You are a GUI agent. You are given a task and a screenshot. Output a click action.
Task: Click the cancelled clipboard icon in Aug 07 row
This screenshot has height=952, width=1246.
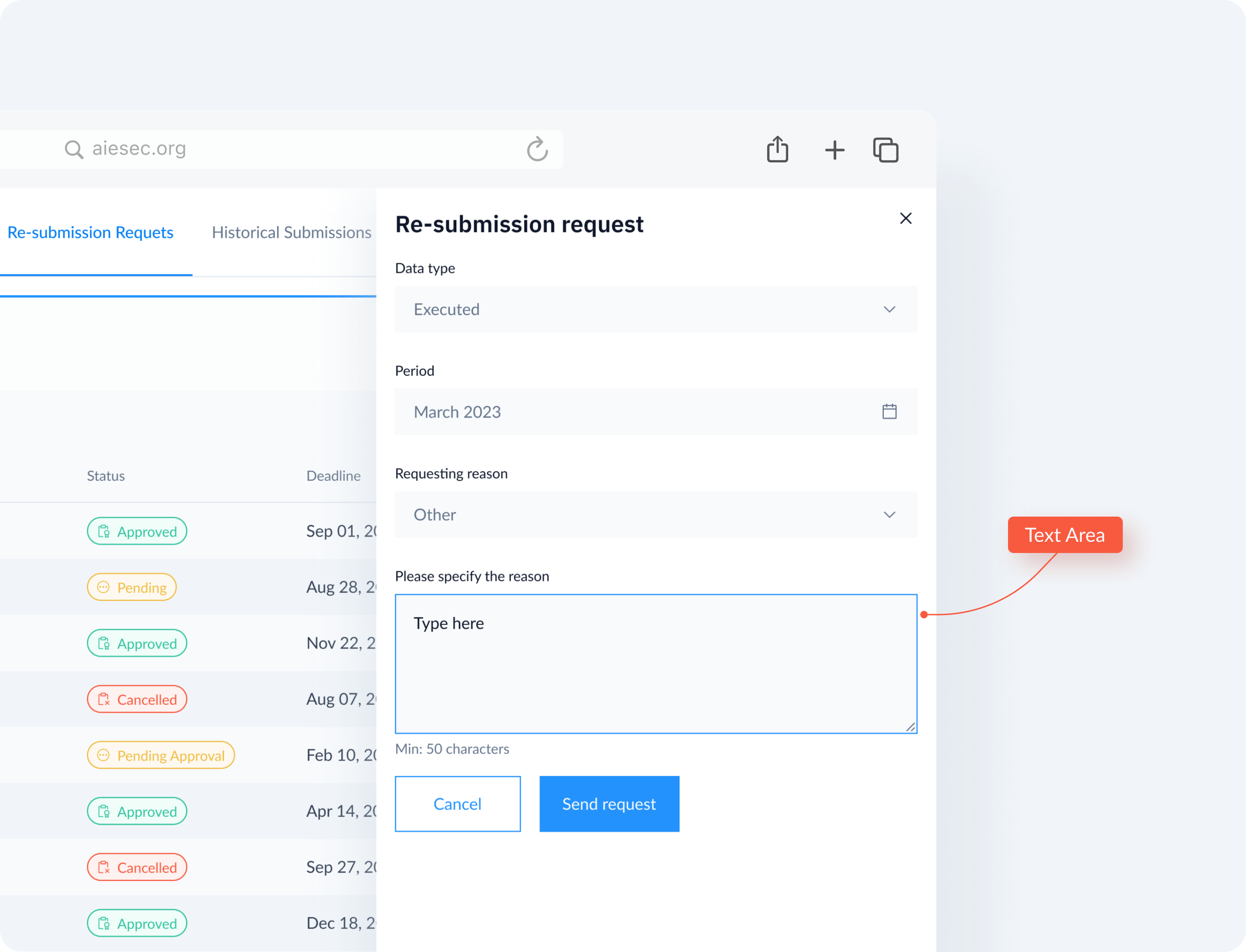[x=104, y=699]
